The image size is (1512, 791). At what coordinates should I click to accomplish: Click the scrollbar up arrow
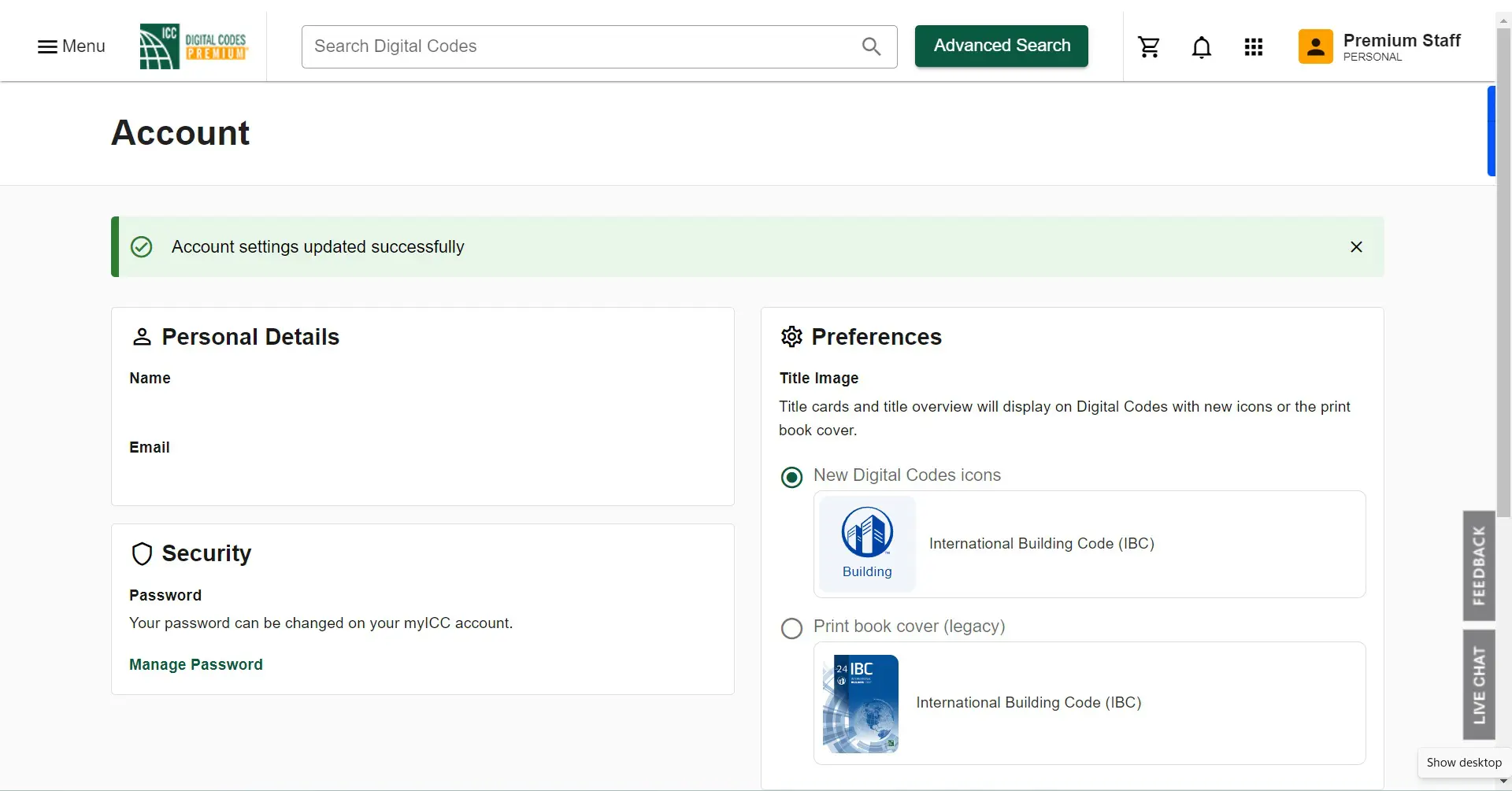pyautogui.click(x=1503, y=21)
